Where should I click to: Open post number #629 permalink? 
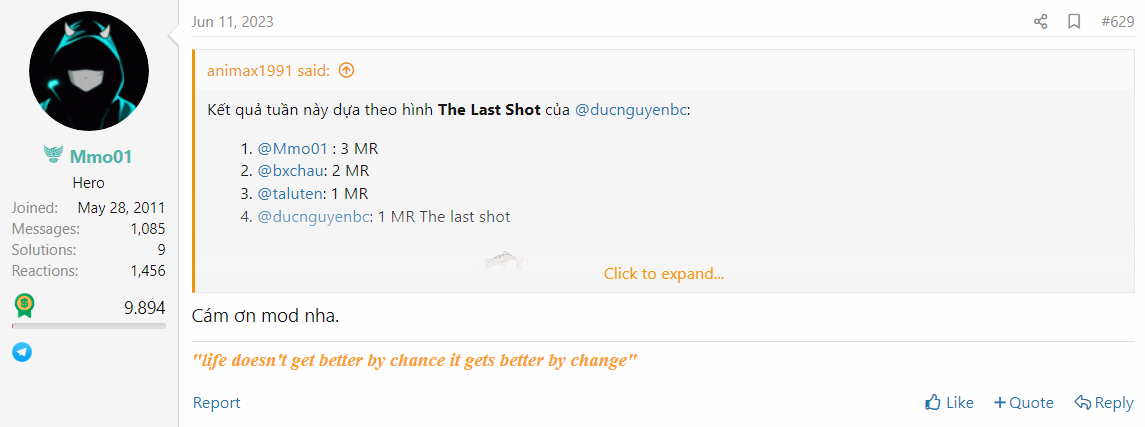pyautogui.click(x=1117, y=22)
